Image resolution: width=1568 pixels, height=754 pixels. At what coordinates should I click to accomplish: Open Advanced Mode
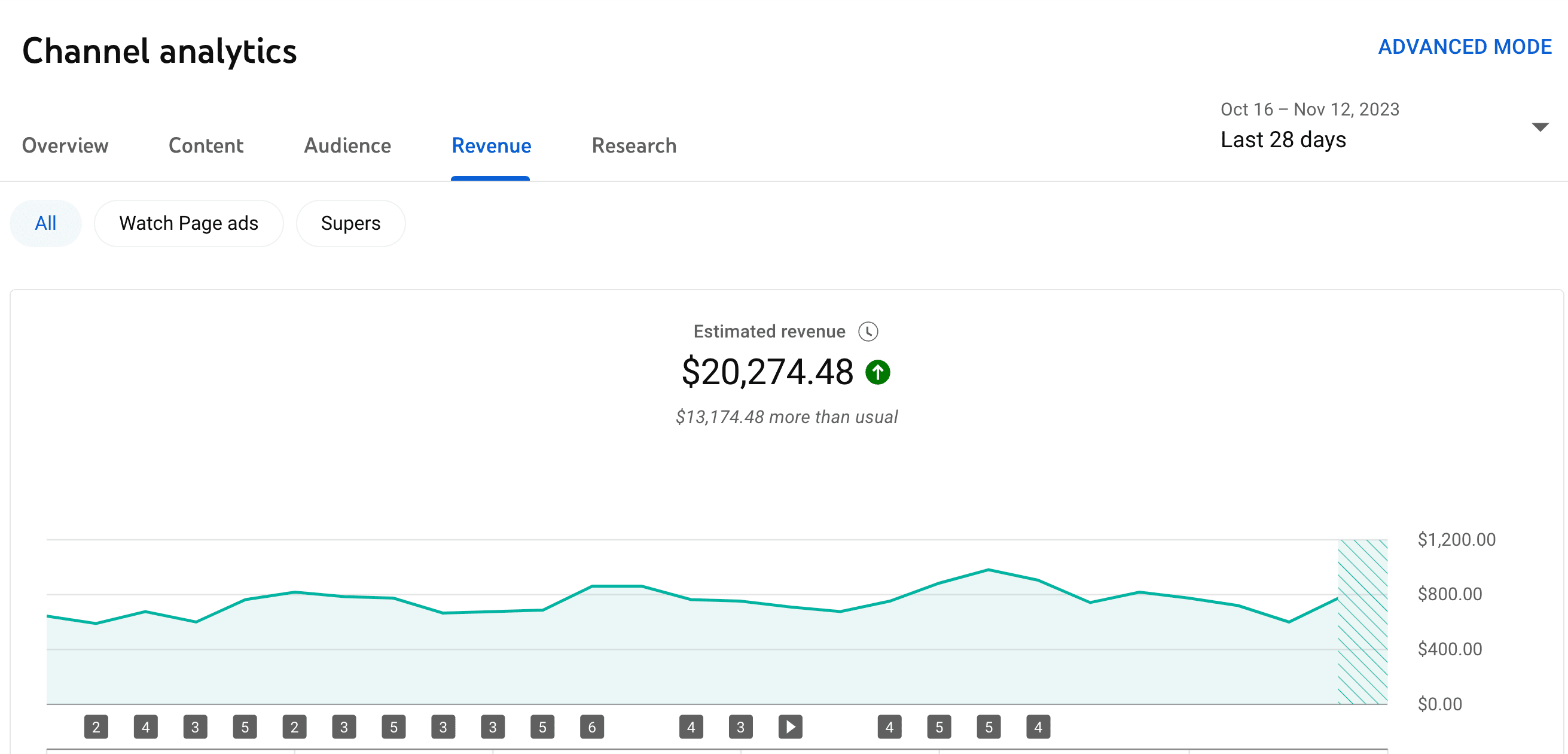1464,47
